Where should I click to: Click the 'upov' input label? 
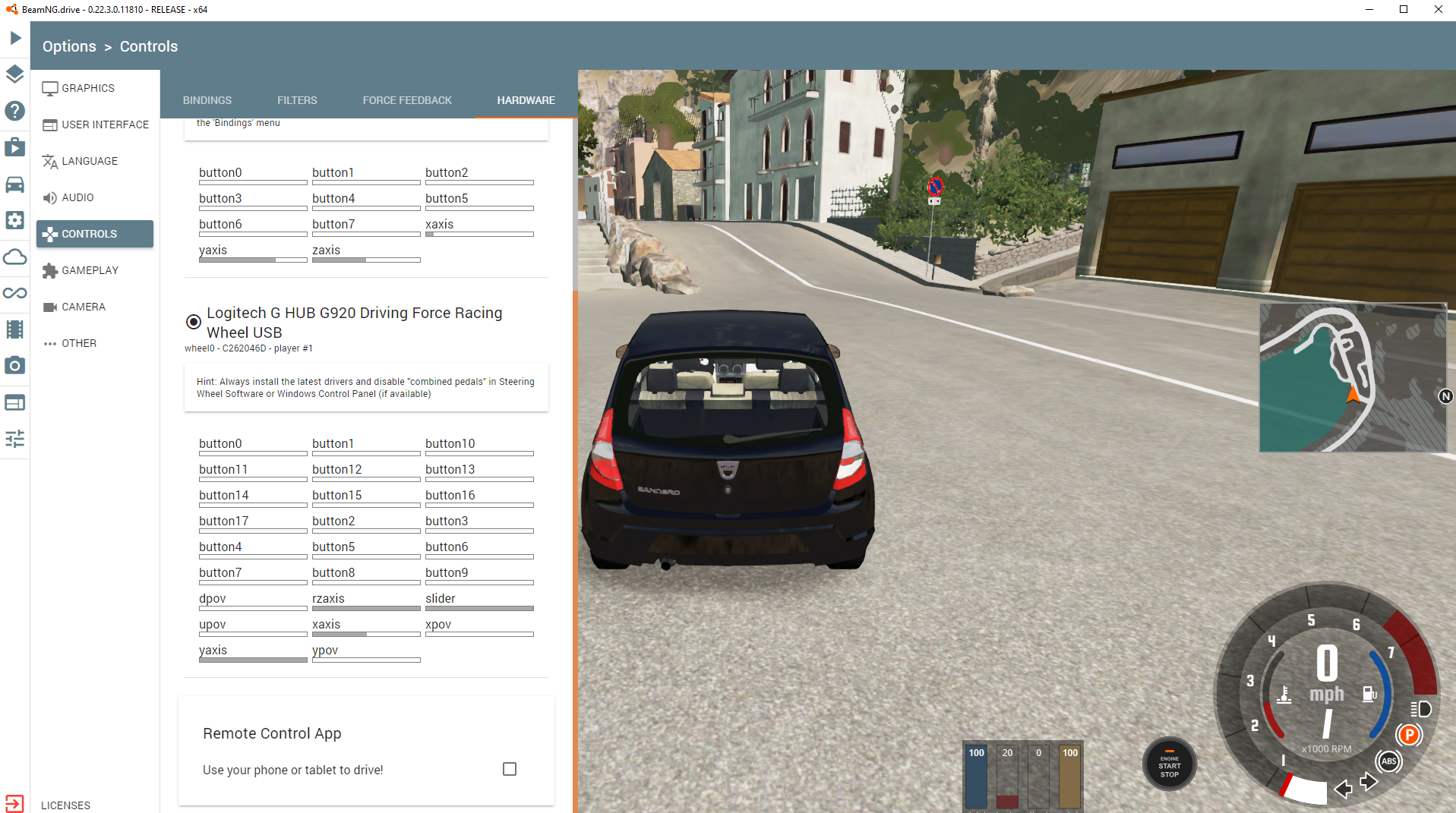click(x=213, y=624)
